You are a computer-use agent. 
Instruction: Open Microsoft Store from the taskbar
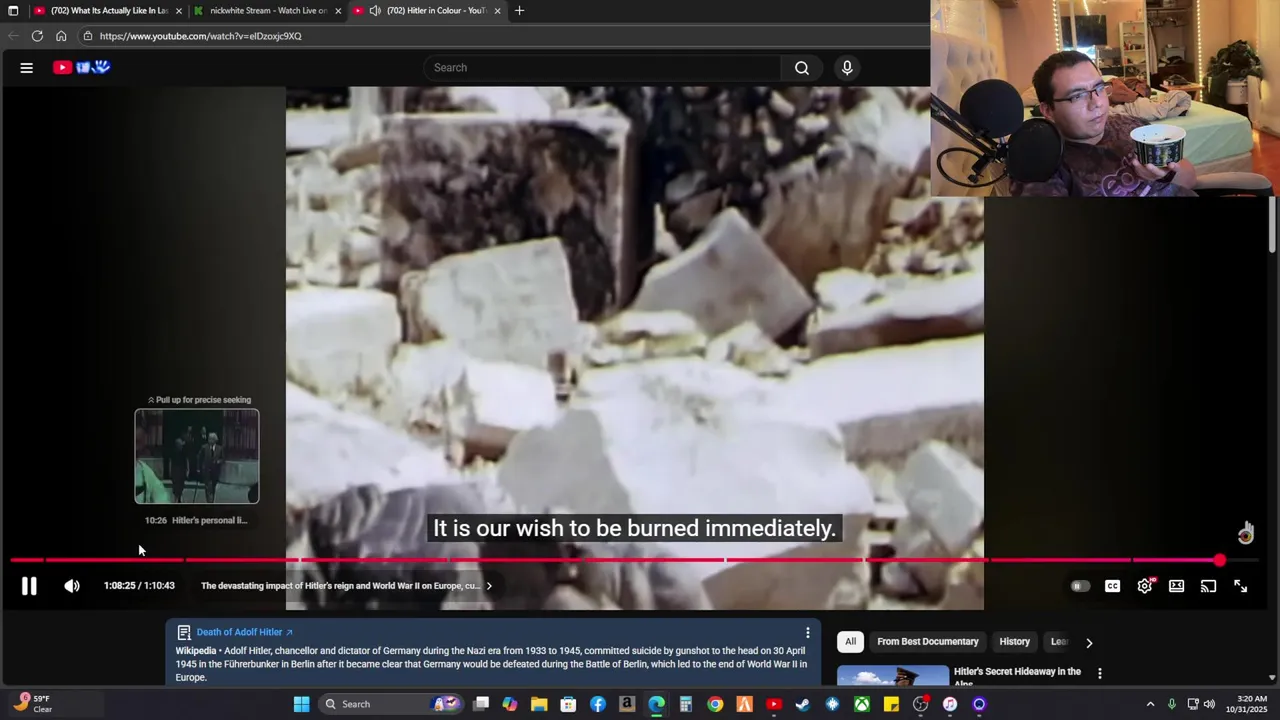point(568,704)
